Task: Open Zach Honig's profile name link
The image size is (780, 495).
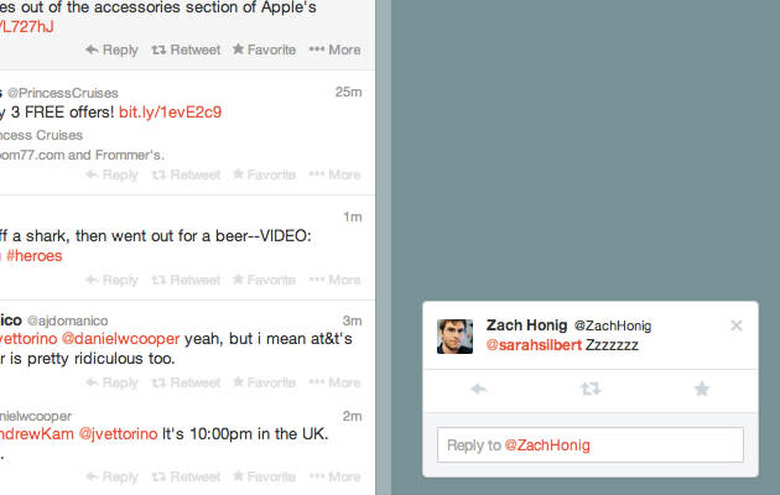Action: [526, 325]
